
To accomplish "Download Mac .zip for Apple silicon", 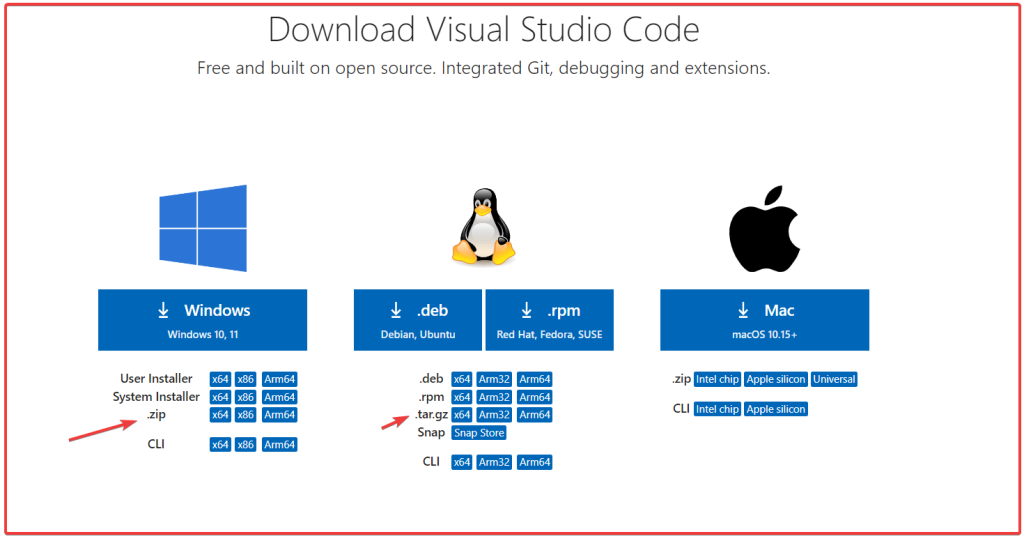I will click(776, 379).
